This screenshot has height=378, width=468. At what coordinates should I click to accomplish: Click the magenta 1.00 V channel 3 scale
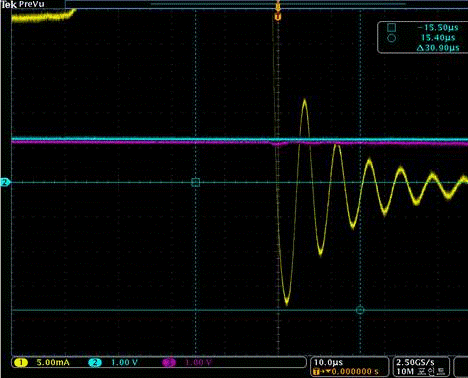[x=198, y=363]
